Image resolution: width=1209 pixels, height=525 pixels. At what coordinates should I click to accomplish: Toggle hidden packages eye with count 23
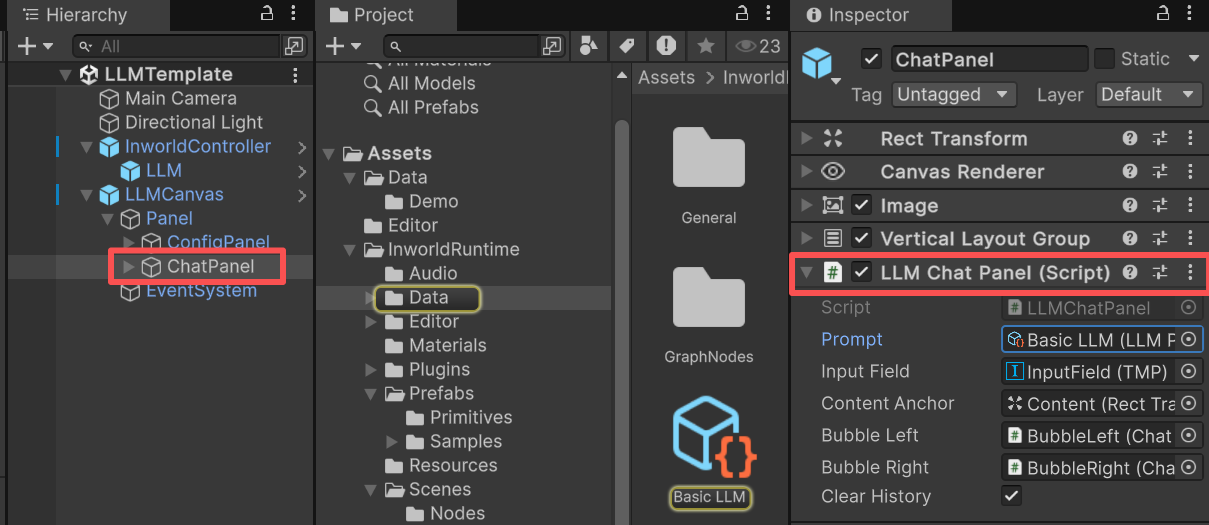[757, 46]
